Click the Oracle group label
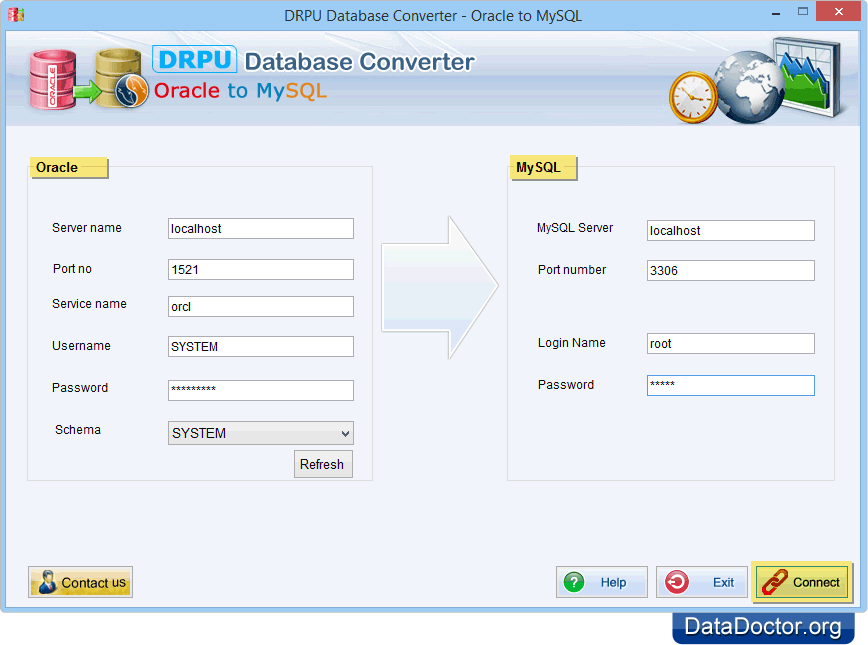 tap(57, 167)
